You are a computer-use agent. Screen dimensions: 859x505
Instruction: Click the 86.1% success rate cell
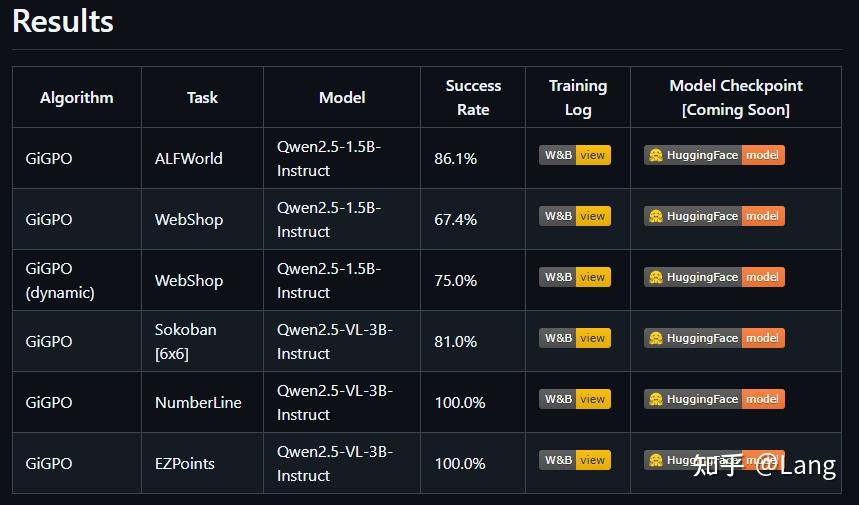[455, 158]
